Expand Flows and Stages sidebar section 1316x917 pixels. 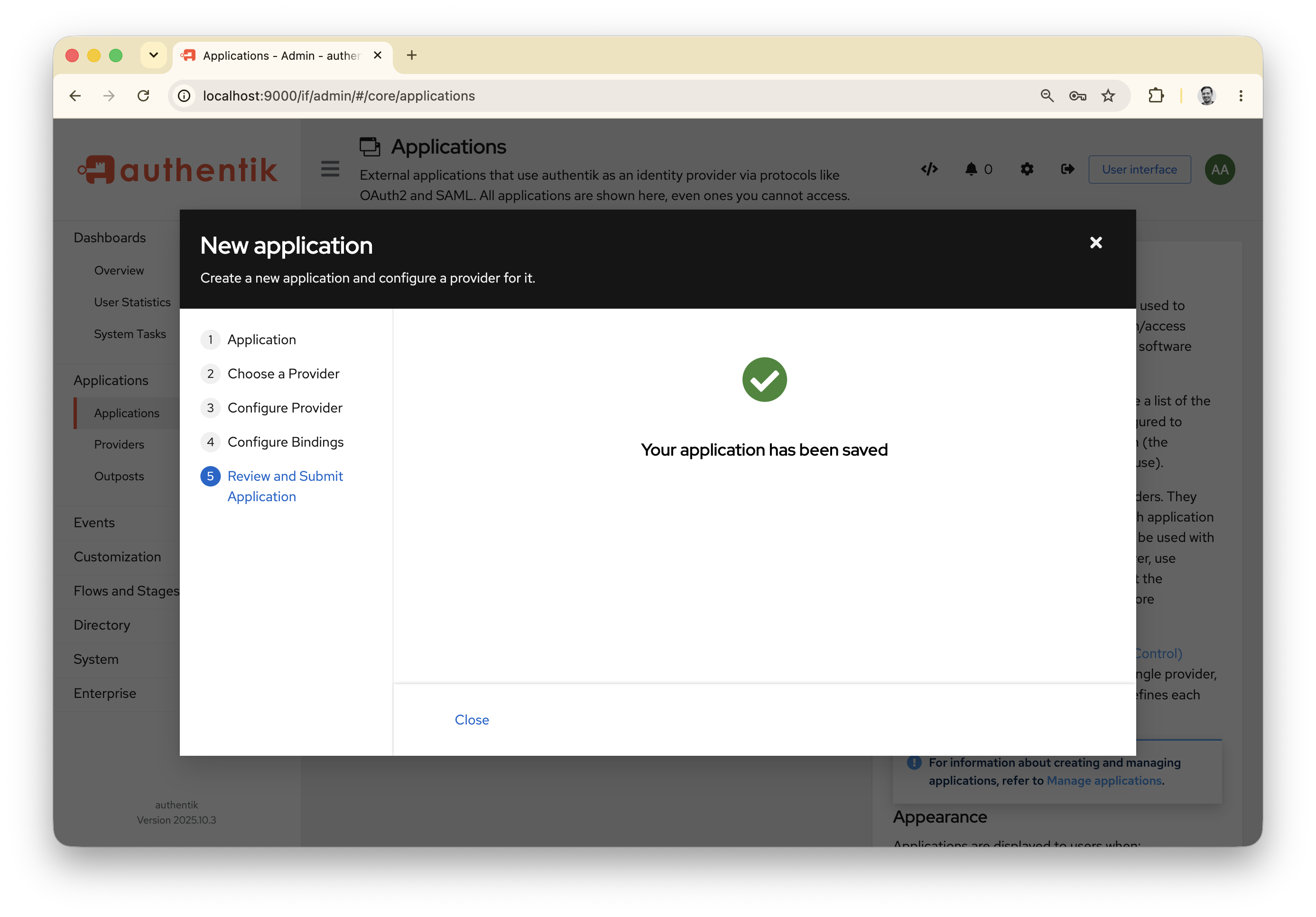click(126, 590)
